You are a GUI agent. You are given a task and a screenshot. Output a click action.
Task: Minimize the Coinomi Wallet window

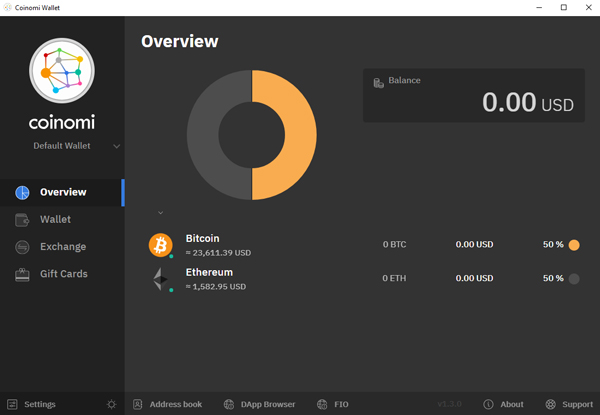[x=539, y=8]
